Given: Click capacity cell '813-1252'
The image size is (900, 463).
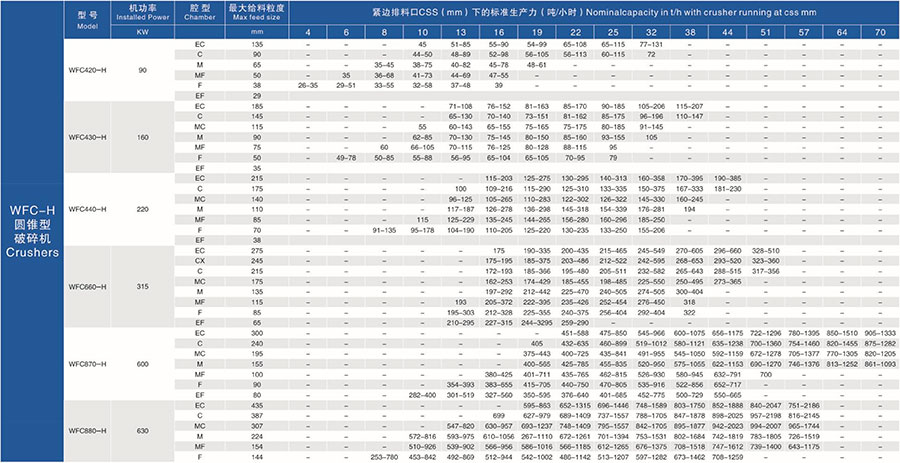Looking at the screenshot, I should tap(841, 364).
